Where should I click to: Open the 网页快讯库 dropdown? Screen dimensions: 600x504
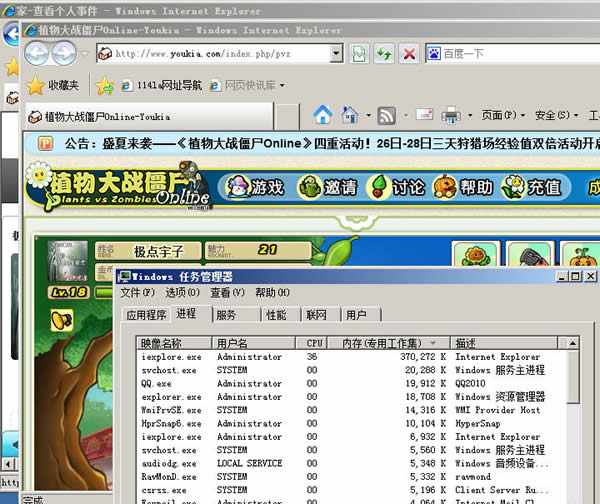(247, 85)
